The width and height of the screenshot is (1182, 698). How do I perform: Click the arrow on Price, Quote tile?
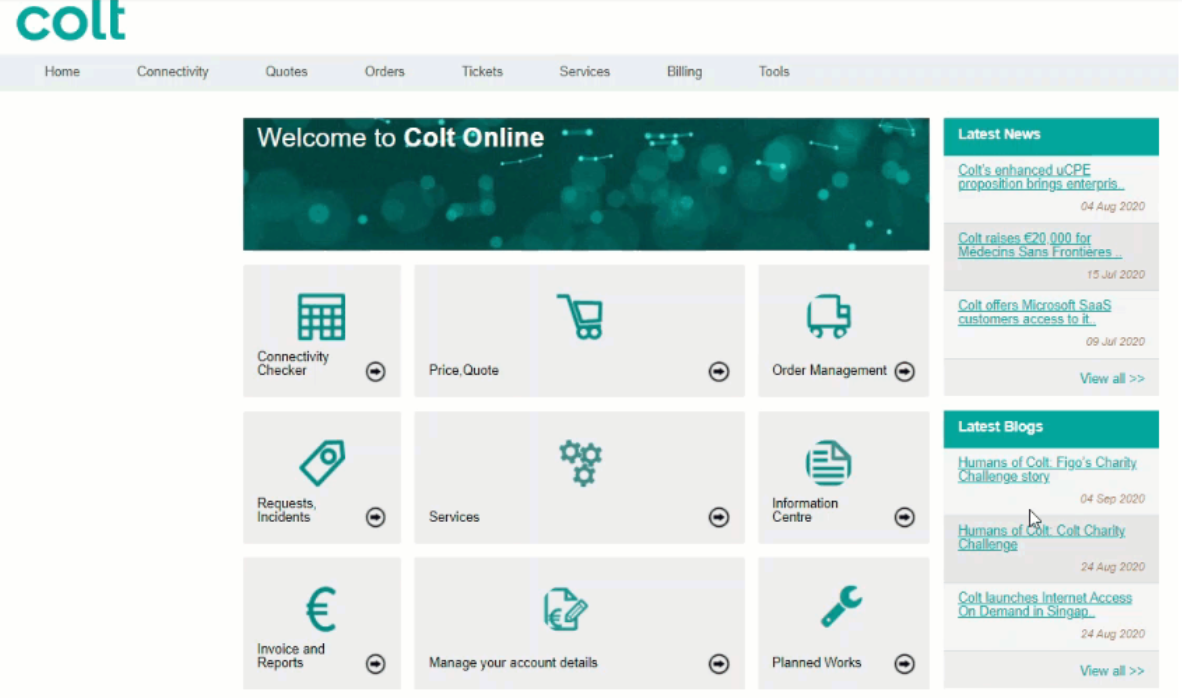coord(718,371)
